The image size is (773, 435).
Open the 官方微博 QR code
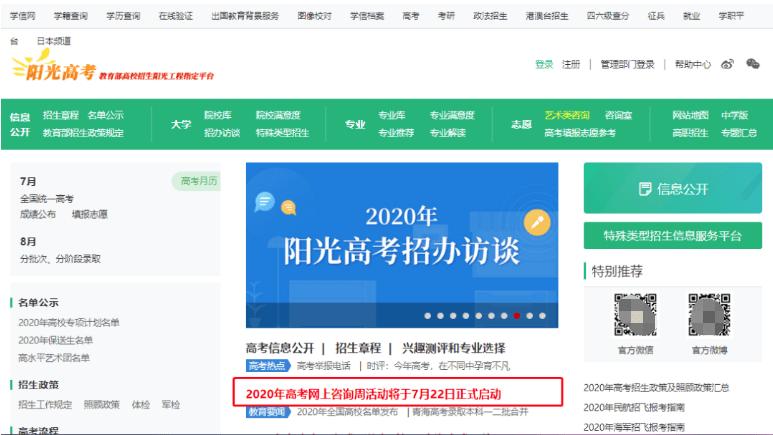(x=709, y=314)
